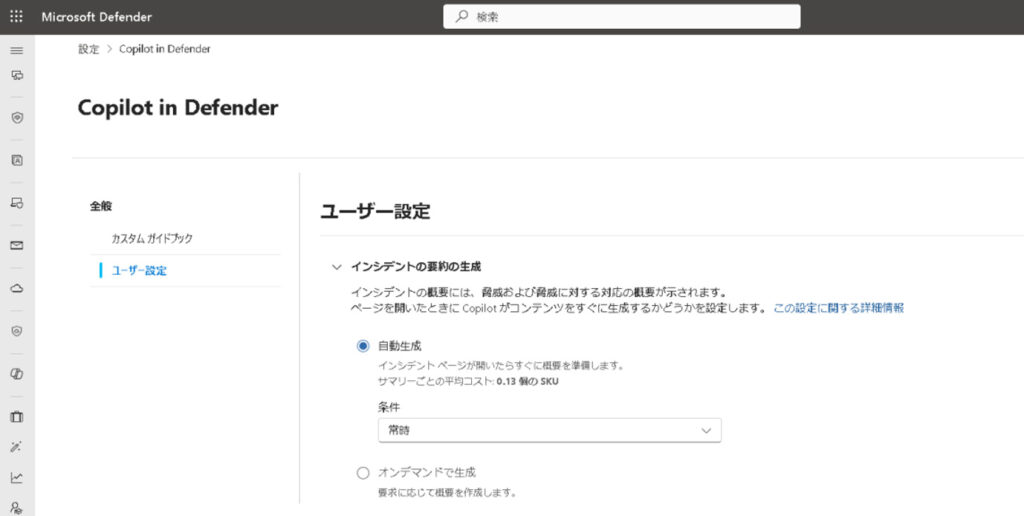Open the app launcher grid icon
Image resolution: width=1024 pixels, height=516 pixels.
pos(16,17)
